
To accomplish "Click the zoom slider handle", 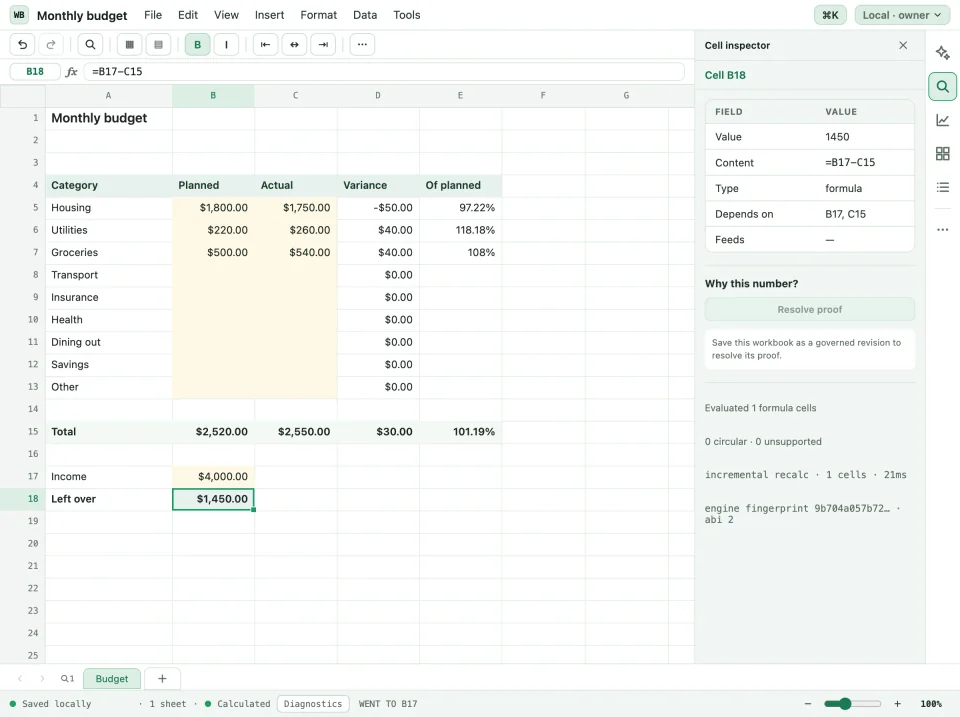I will click(x=846, y=704).
